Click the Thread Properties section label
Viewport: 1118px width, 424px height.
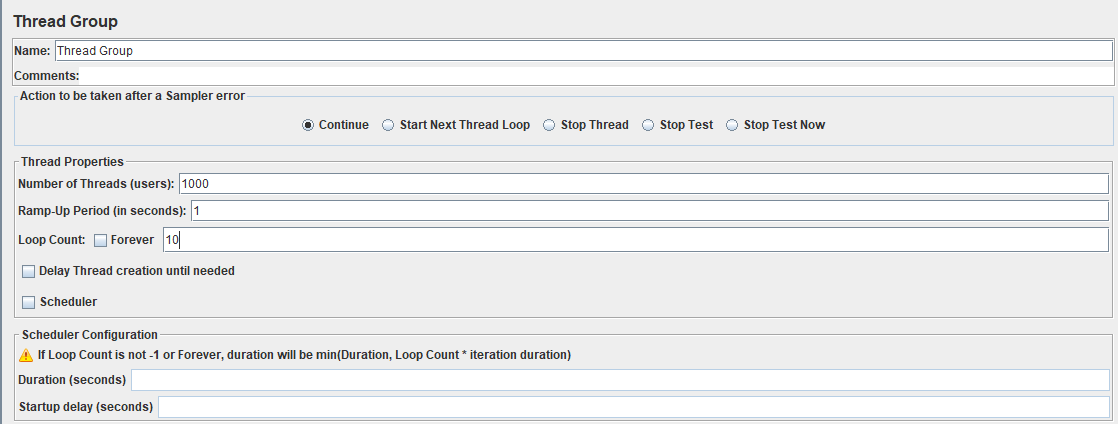click(72, 160)
